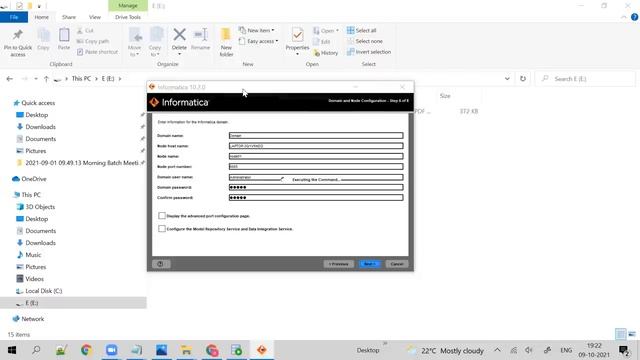Click Copy path in Clipboard group
640x360 pixels.
click(93, 41)
